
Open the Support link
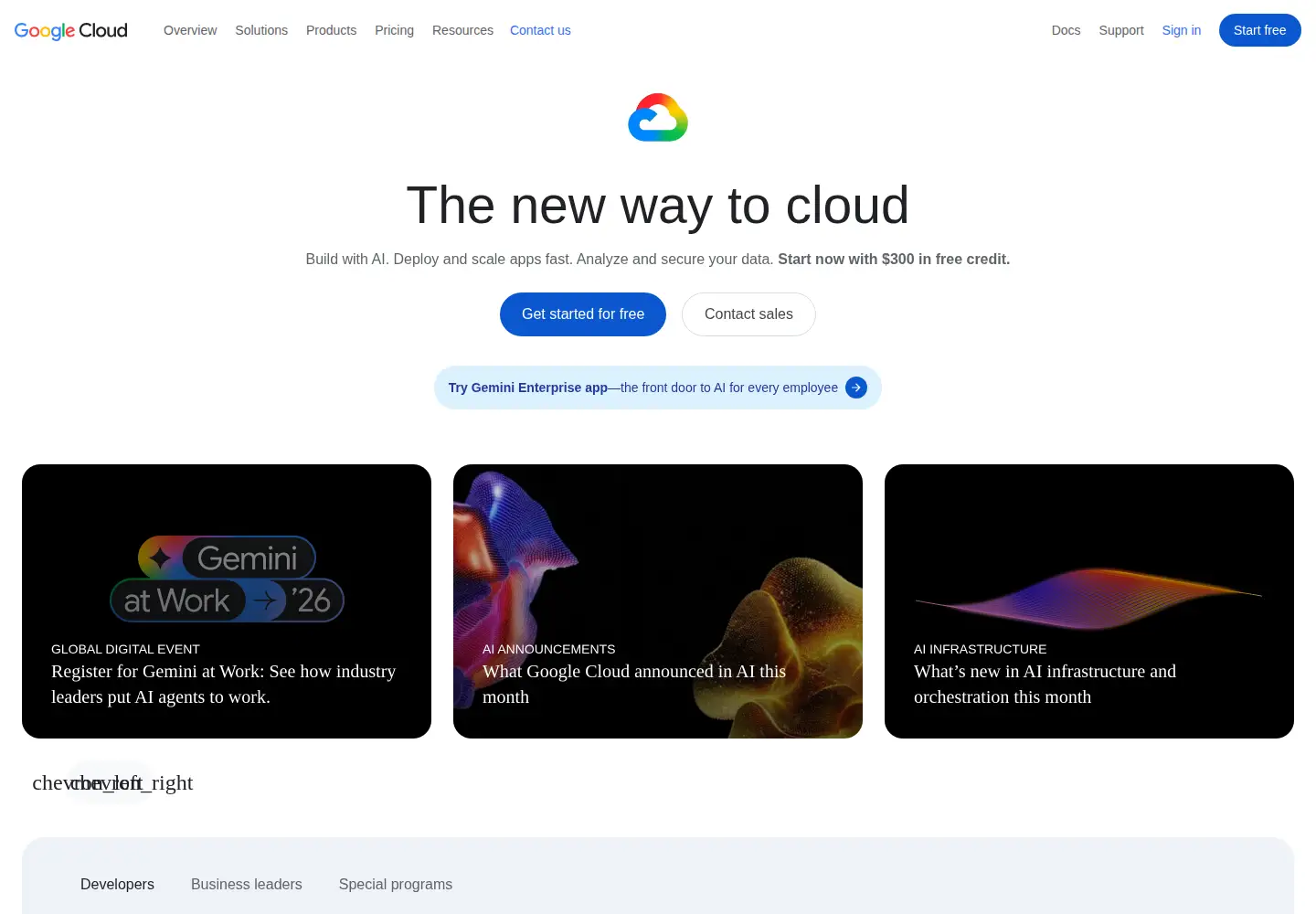pos(1120,30)
